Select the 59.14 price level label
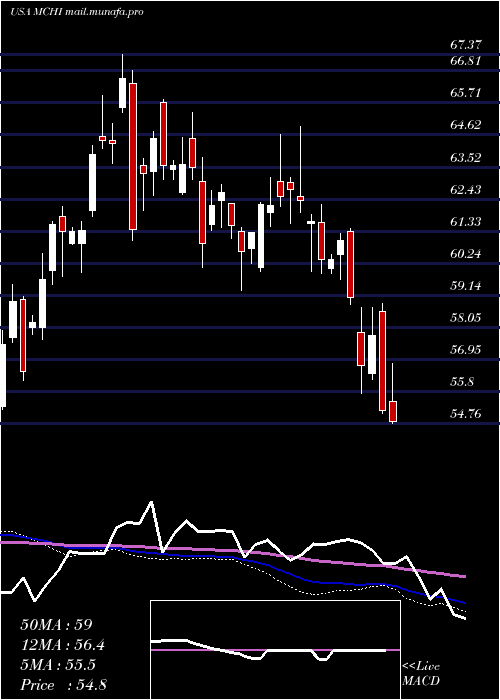Viewport: 500px width, 700px height. 466,286
